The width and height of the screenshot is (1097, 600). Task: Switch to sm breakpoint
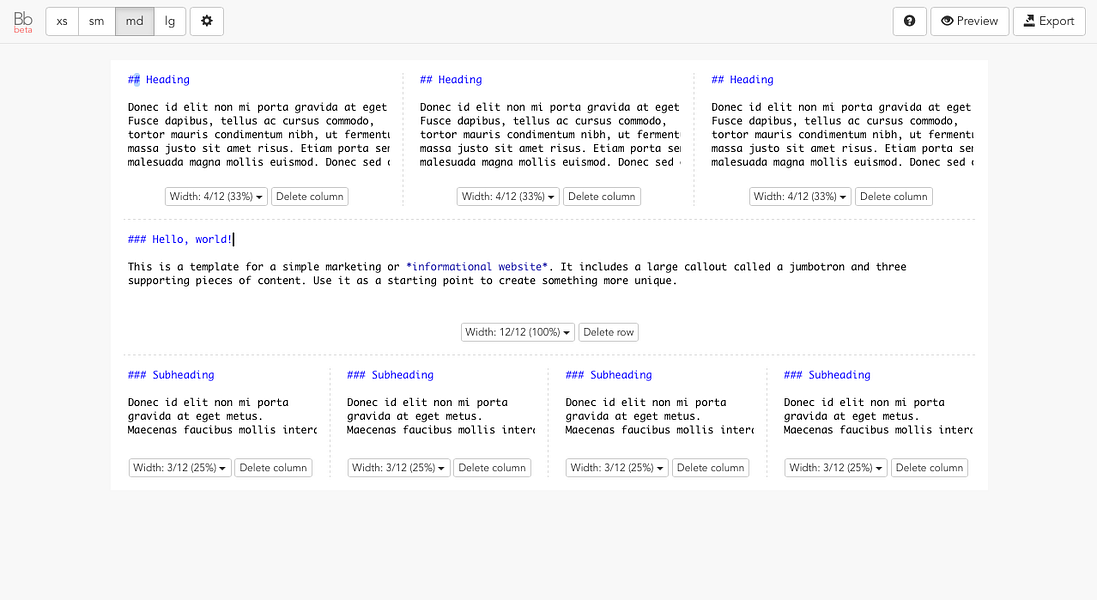pos(96,21)
